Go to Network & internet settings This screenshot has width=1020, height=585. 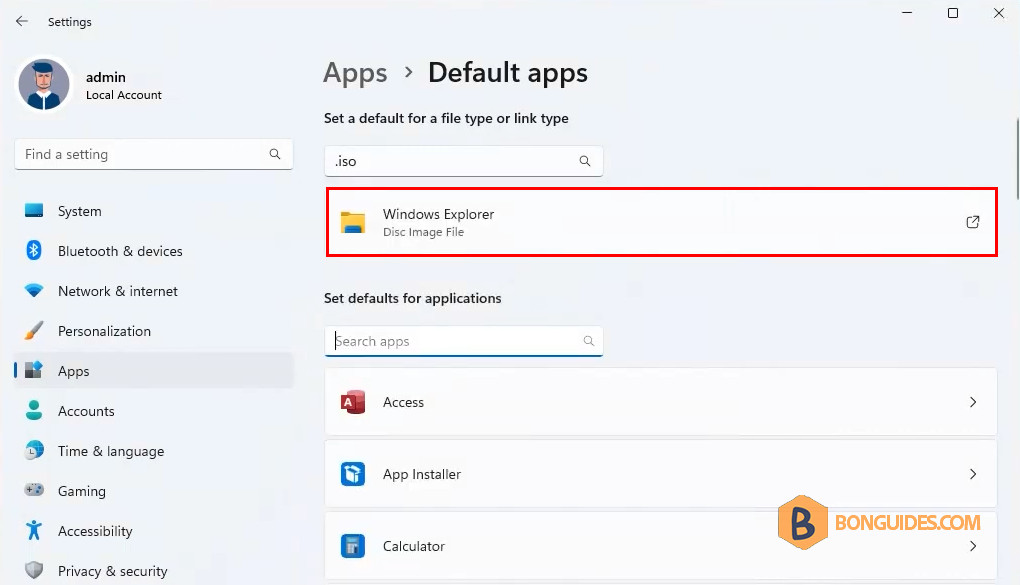pyautogui.click(x=154, y=291)
